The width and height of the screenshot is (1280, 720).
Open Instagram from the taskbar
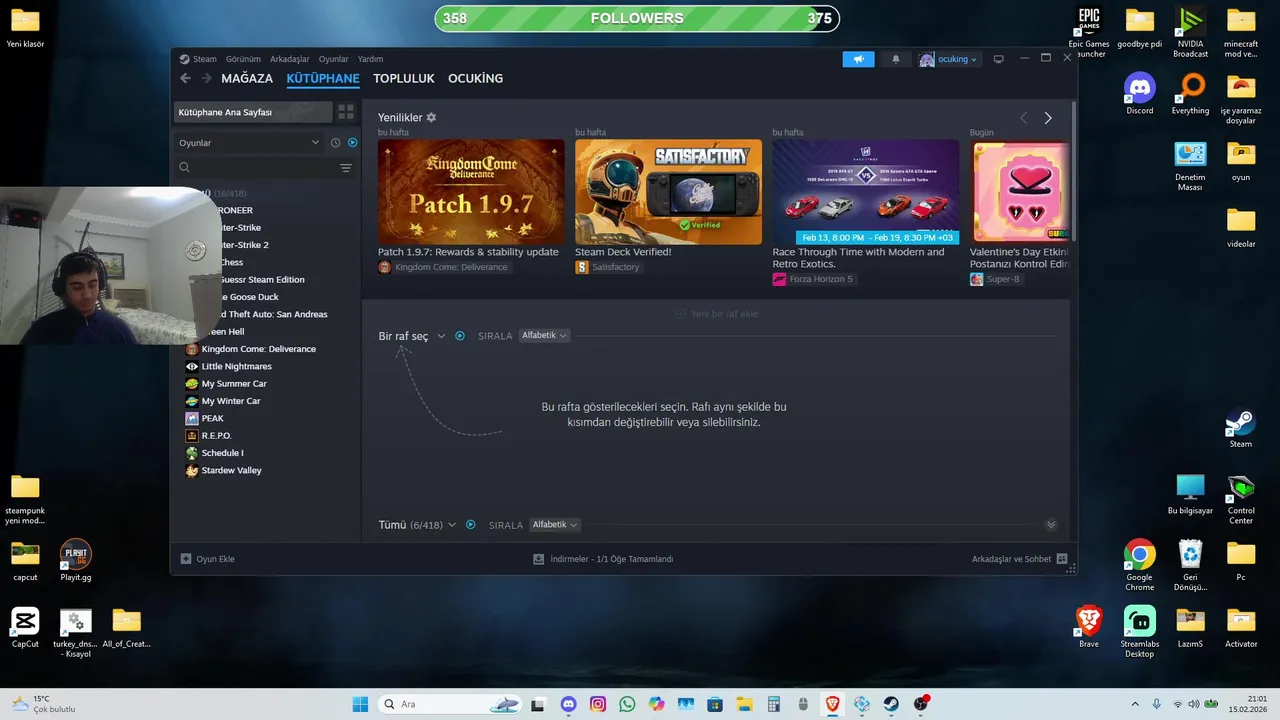click(598, 704)
